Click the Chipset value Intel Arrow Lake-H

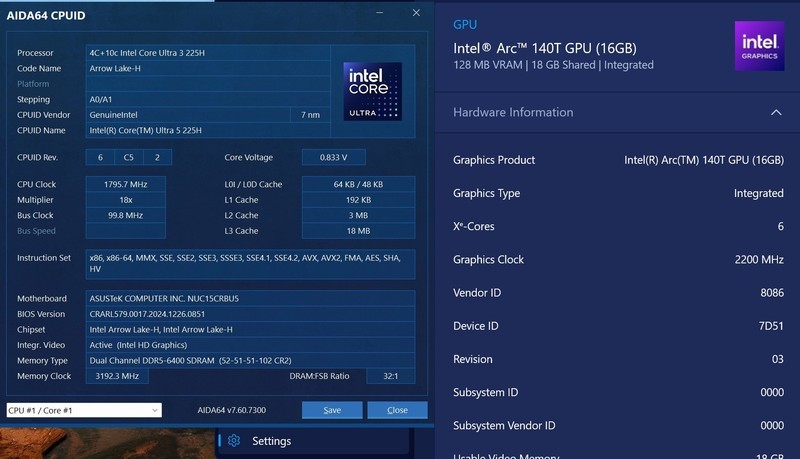pos(250,329)
